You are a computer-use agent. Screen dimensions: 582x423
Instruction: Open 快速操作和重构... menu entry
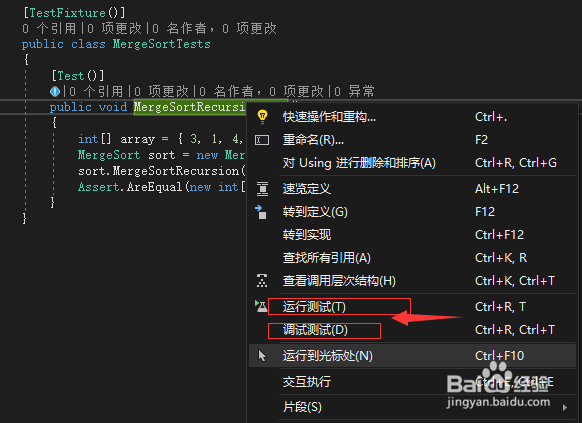click(x=412, y=117)
